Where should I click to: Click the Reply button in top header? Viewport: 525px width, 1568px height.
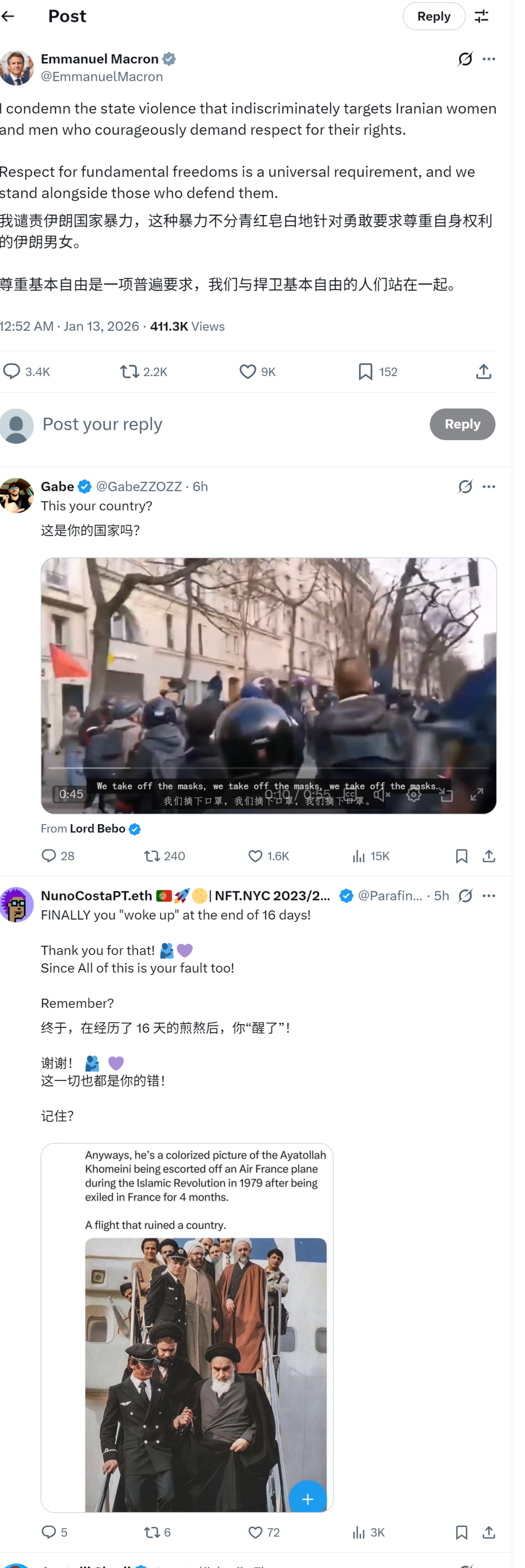tap(434, 16)
